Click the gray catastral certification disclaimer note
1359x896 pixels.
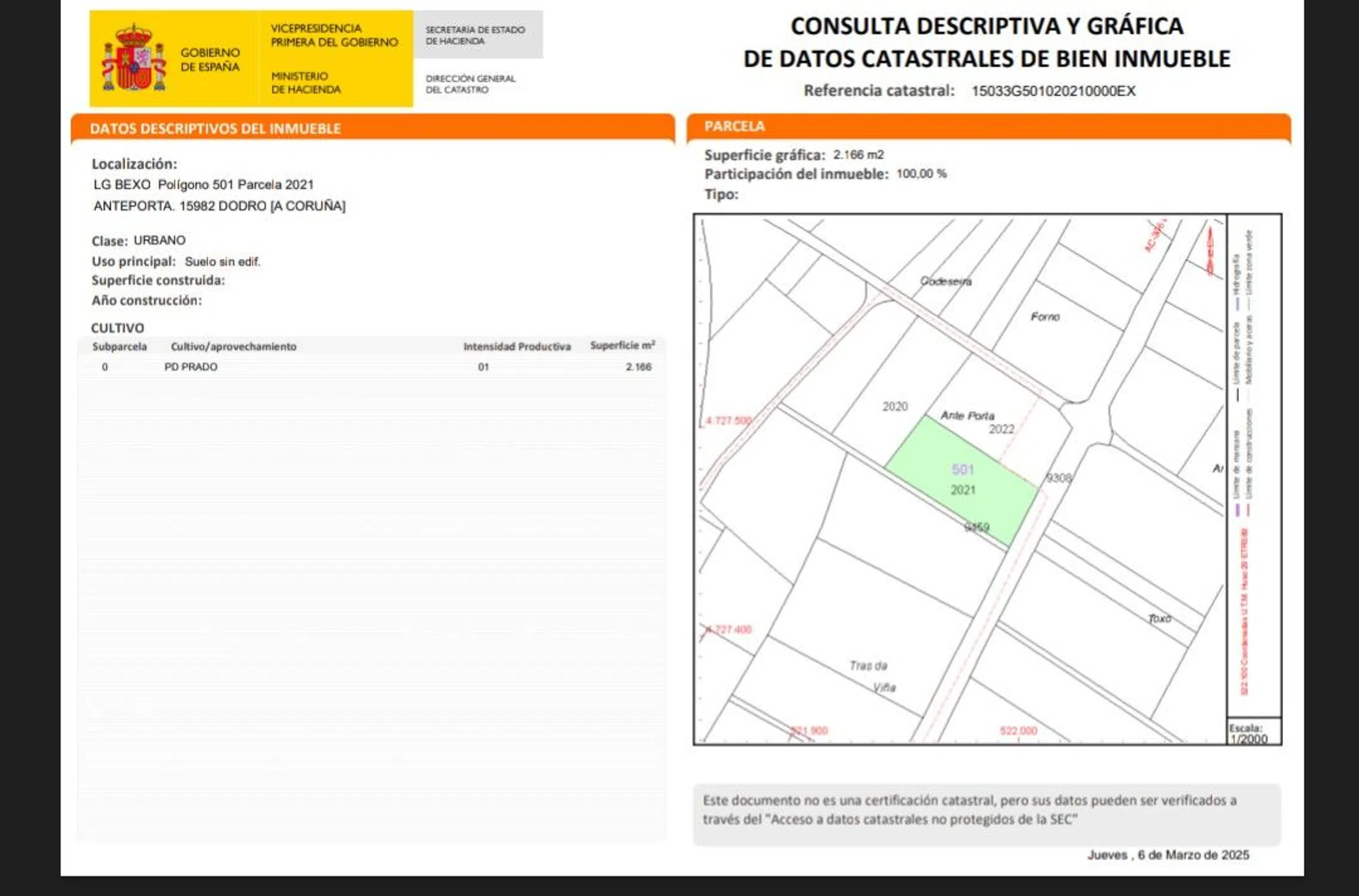tap(986, 810)
